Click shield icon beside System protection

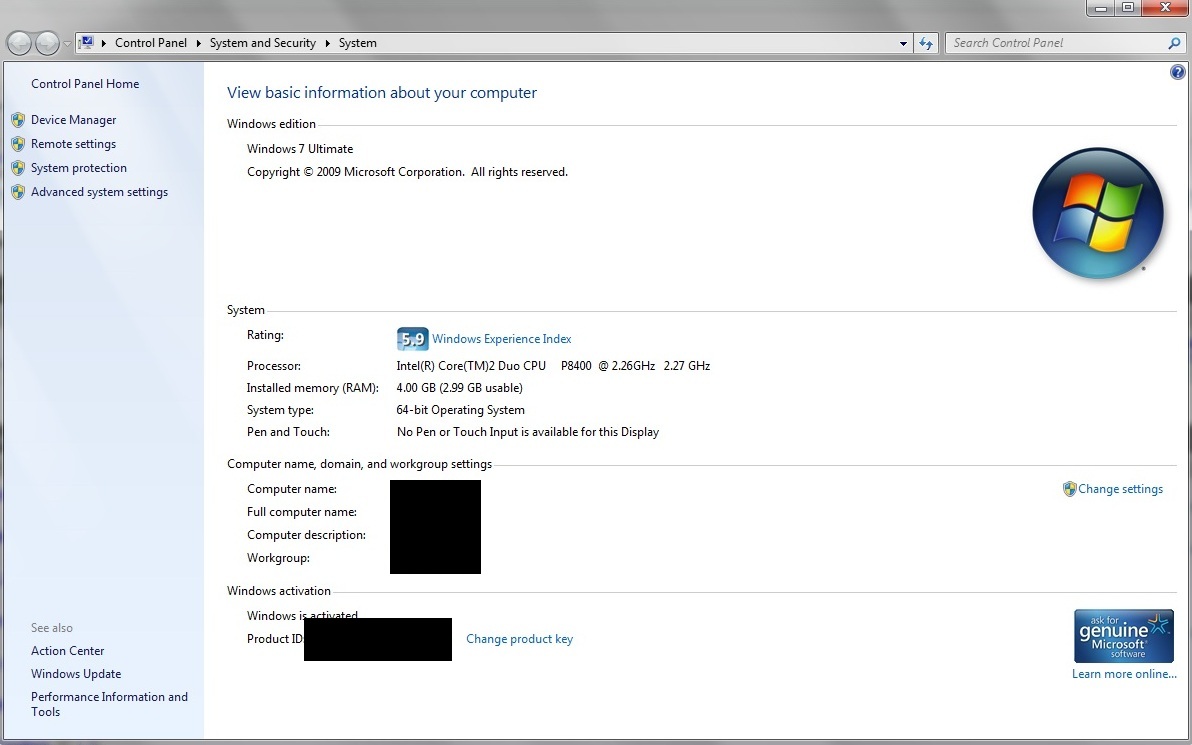18,168
